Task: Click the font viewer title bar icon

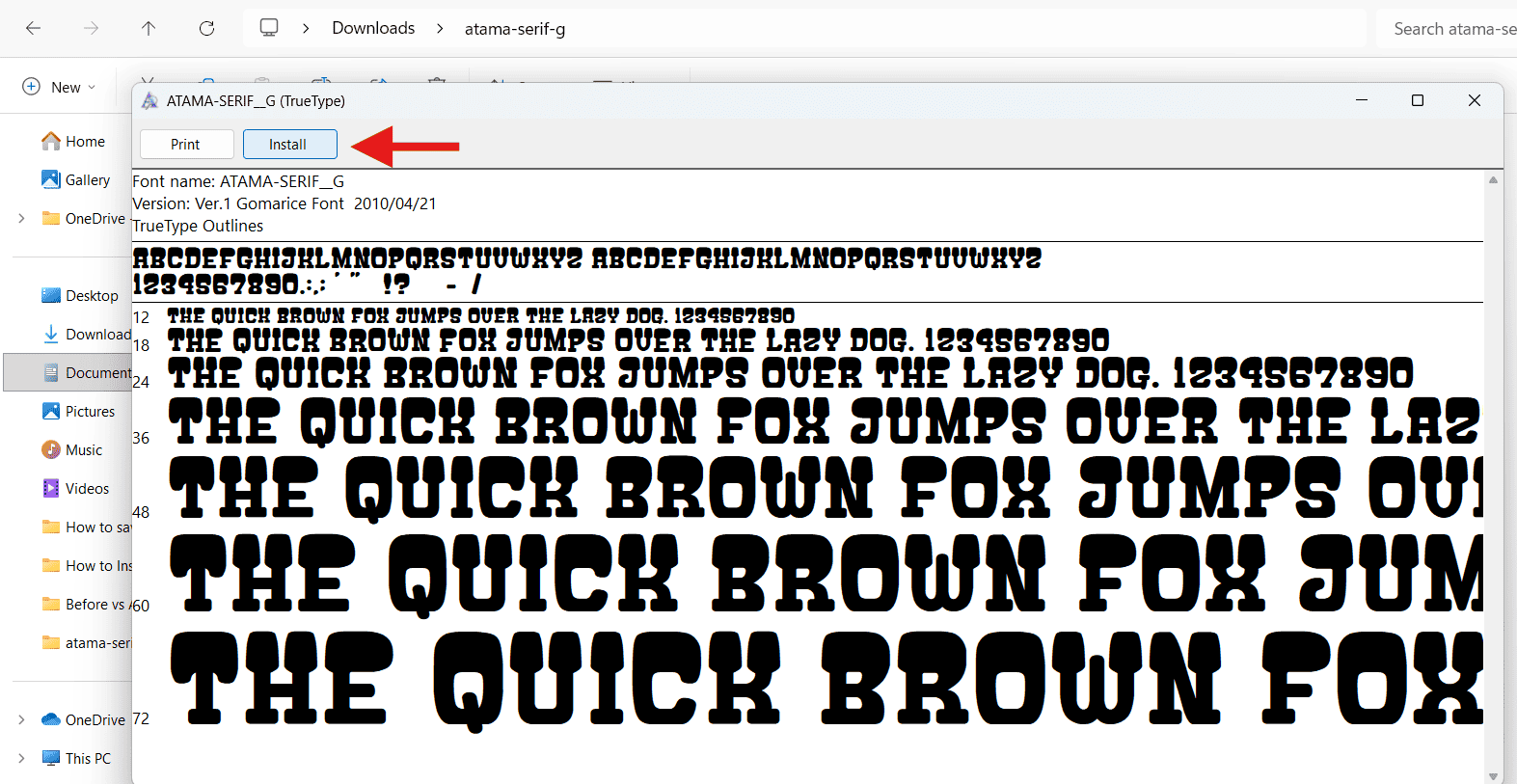Action: 150,101
